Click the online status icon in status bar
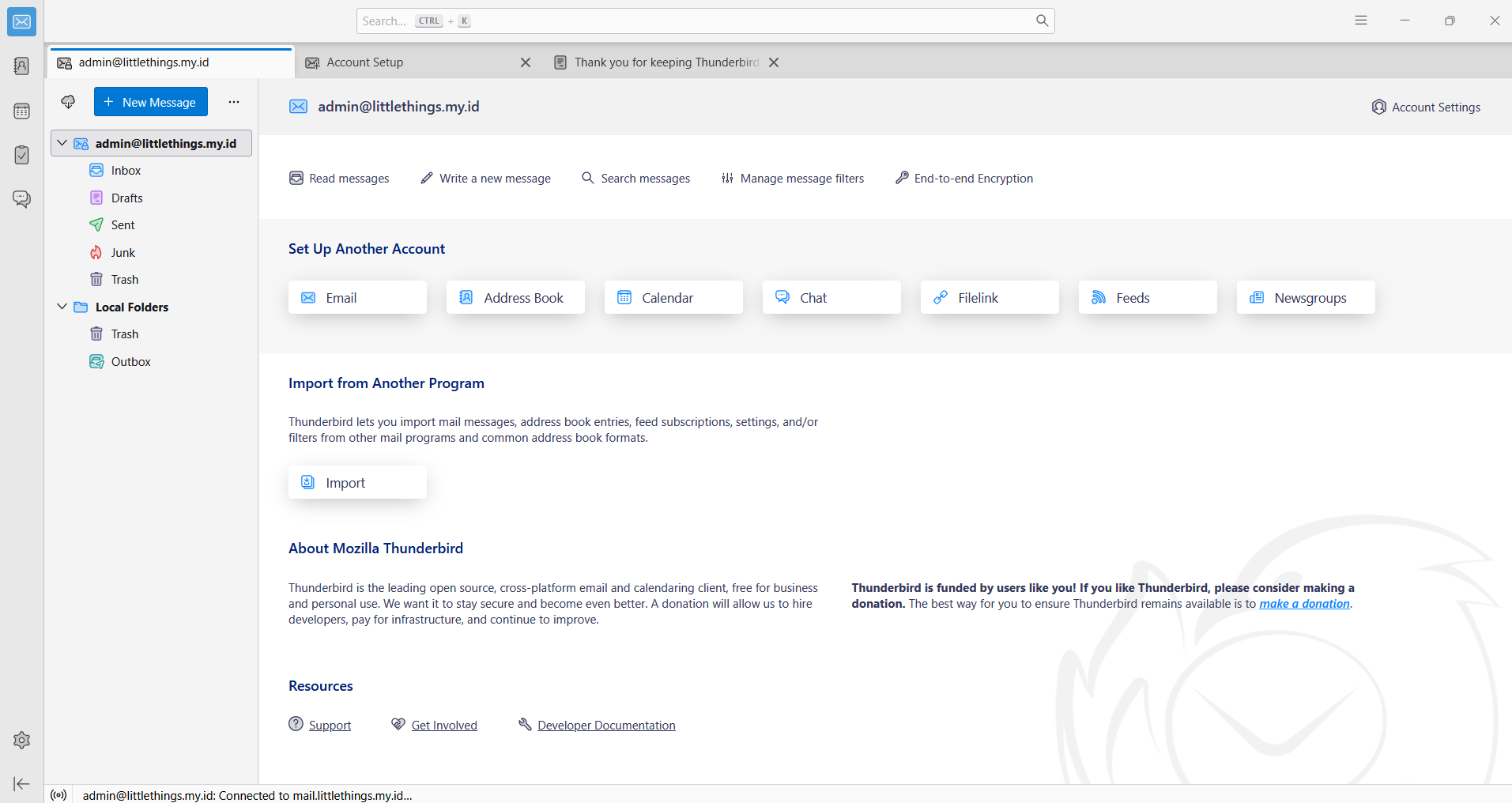 pos(58,795)
